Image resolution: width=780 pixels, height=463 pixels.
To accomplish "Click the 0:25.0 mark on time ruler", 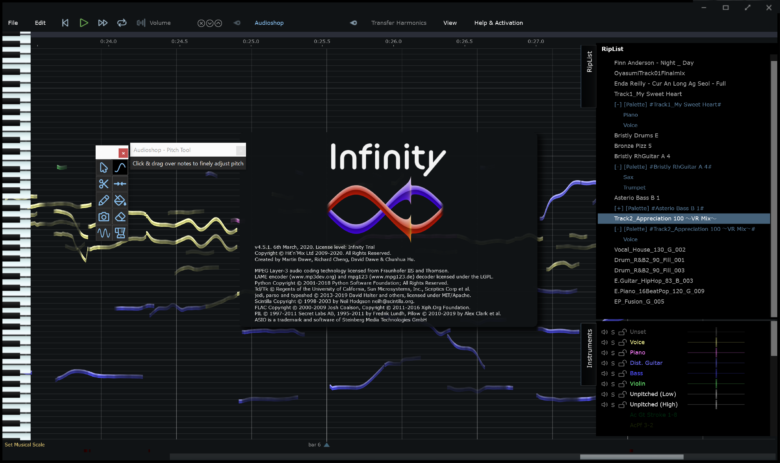I will click(x=251, y=41).
